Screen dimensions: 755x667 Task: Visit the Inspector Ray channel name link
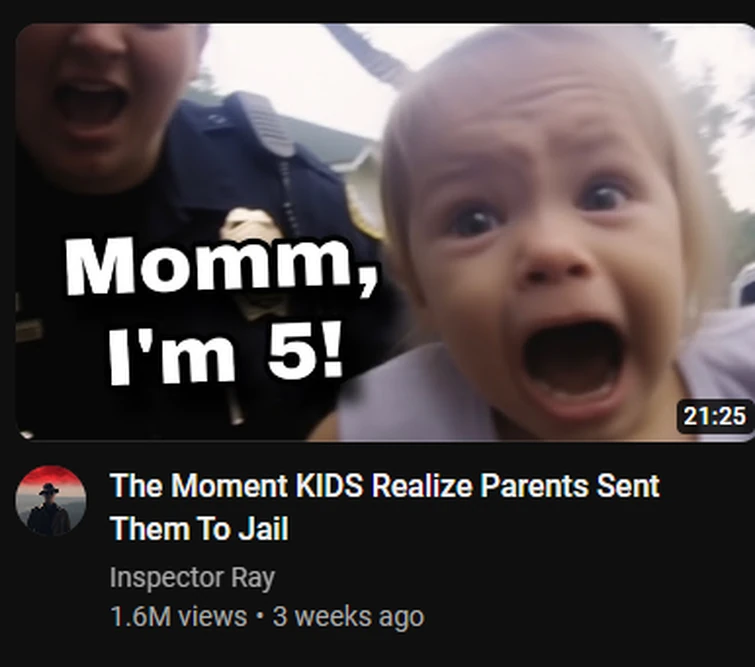tap(192, 577)
